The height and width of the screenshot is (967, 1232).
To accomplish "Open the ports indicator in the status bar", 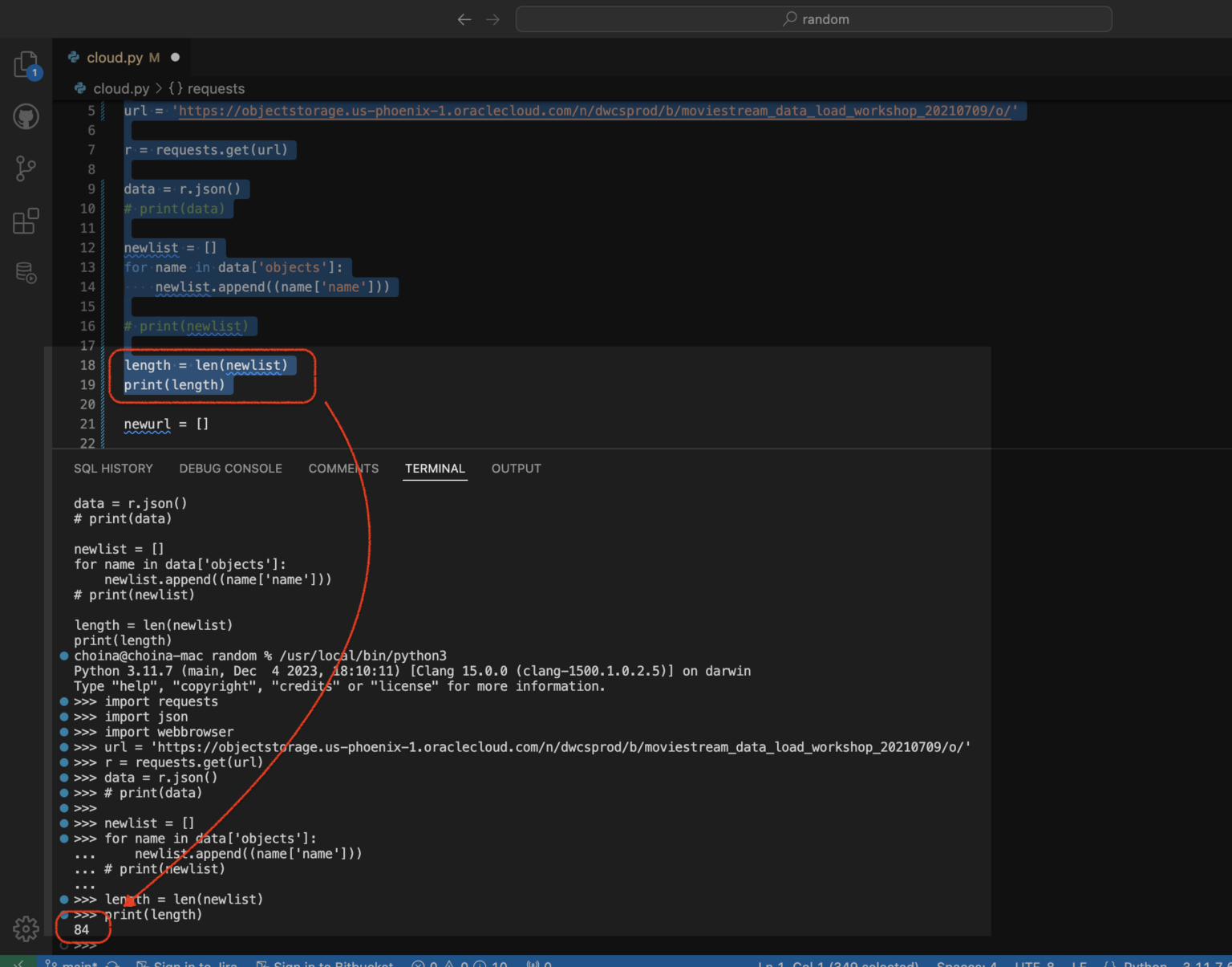I will pyautogui.click(x=539, y=962).
